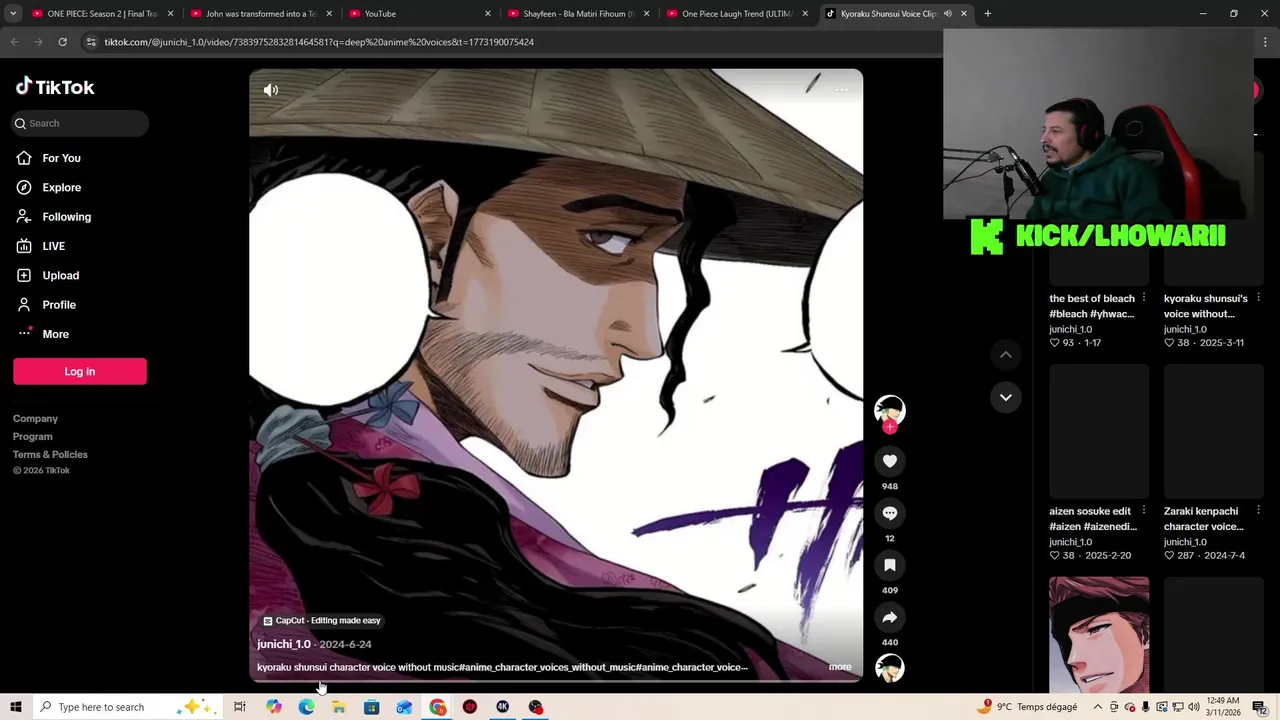Viewport: 1280px width, 720px height.
Task: Open the Windows Start menu
Action: pyautogui.click(x=15, y=707)
